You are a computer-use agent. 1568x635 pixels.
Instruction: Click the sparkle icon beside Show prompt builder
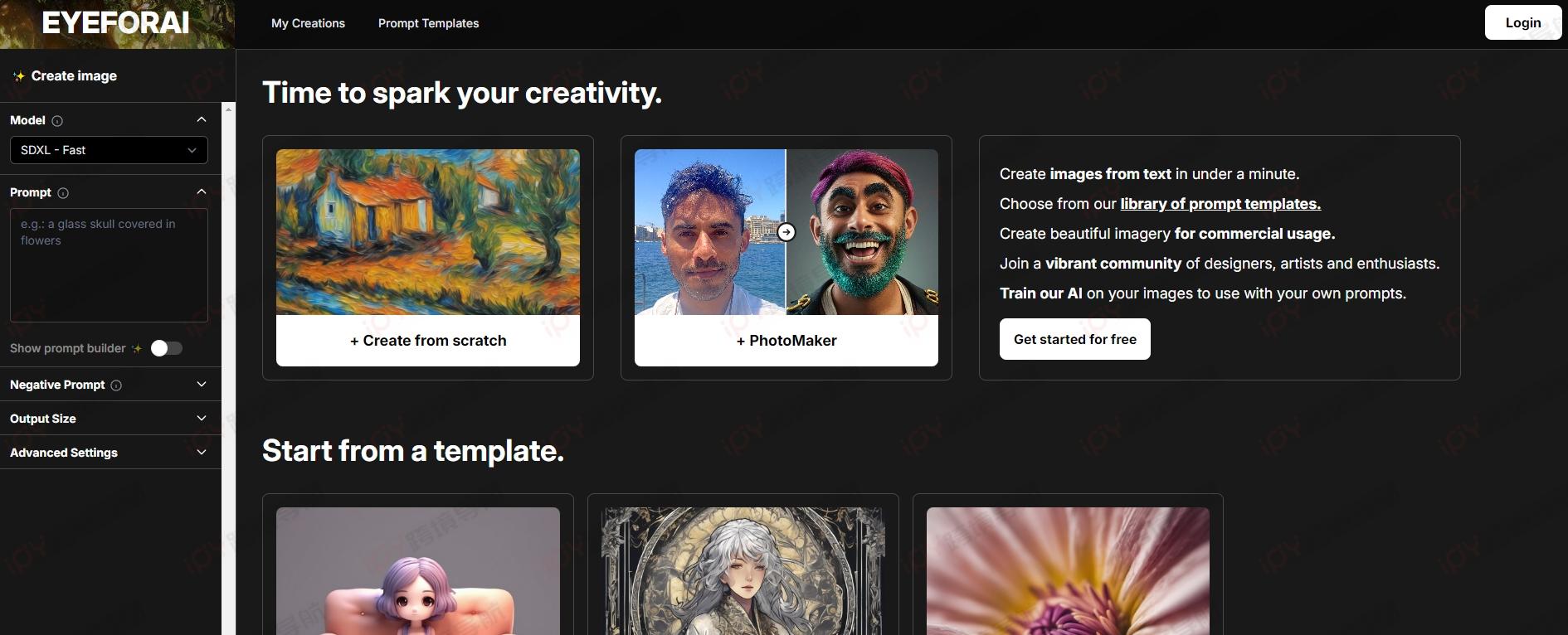pyautogui.click(x=137, y=349)
